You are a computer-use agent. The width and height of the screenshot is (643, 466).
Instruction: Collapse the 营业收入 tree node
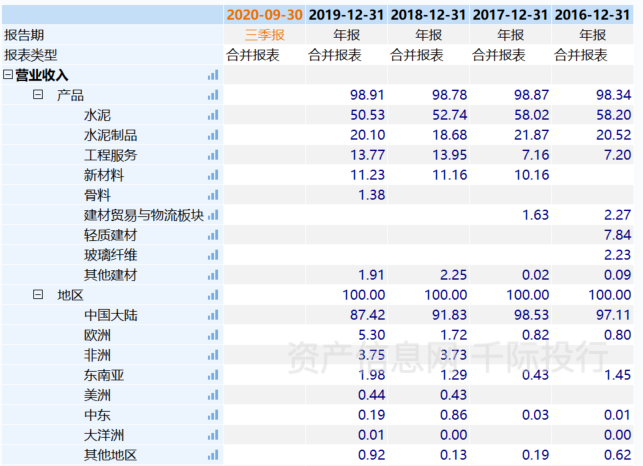pyautogui.click(x=8, y=75)
